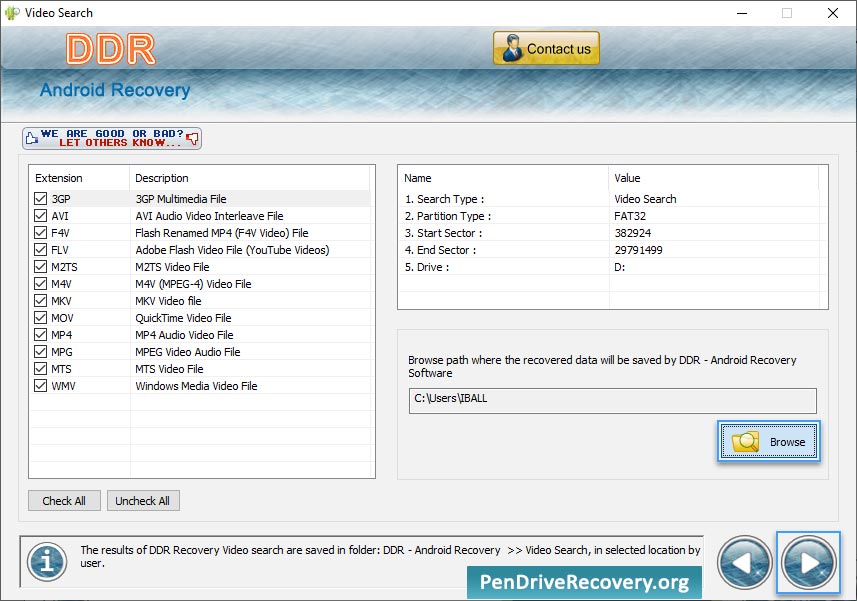Image resolution: width=857 pixels, height=601 pixels.
Task: Click the "382924" start sector value
Action: point(632,233)
